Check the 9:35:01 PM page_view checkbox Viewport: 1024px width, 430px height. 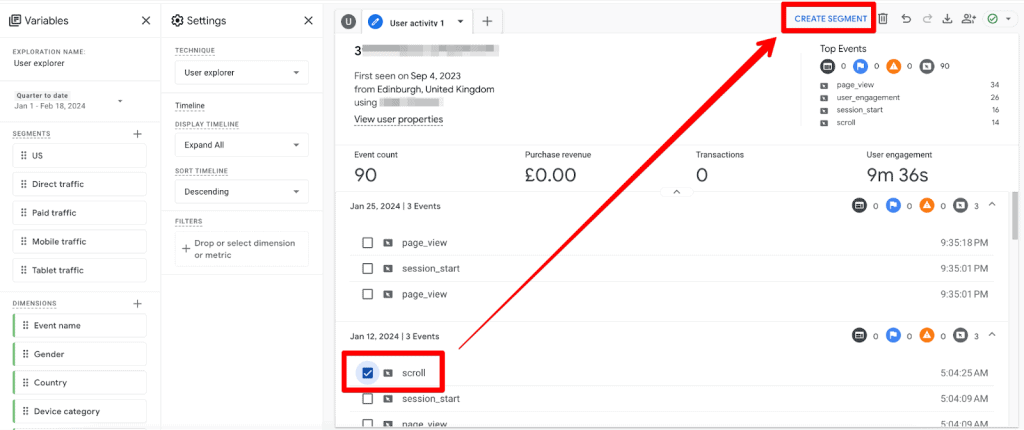tap(368, 294)
